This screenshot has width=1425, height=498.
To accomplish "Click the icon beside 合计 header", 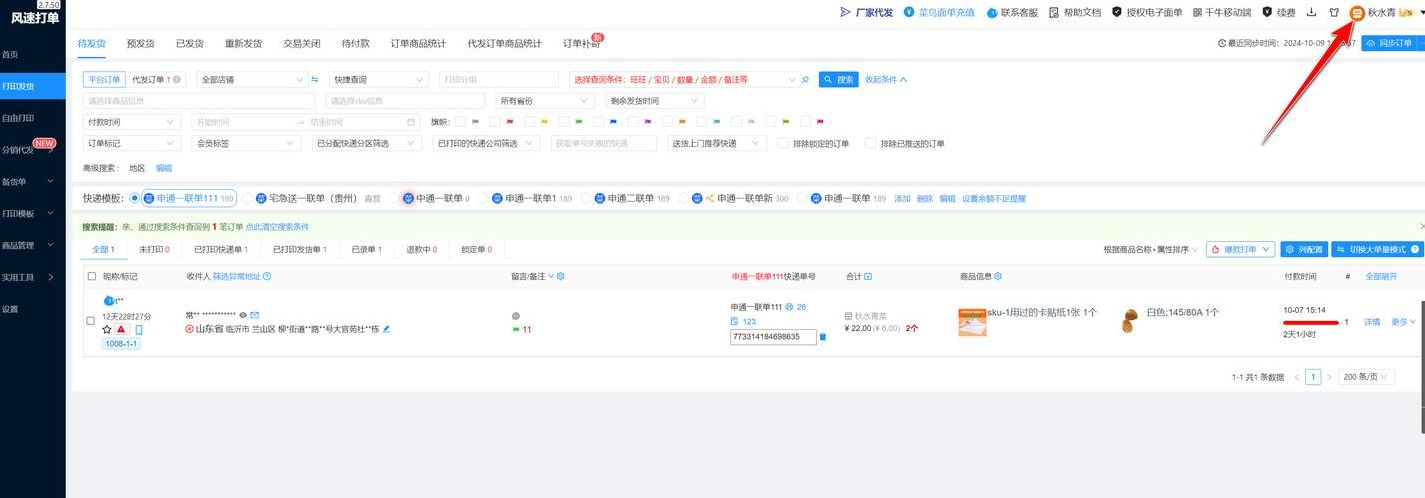I will 867,276.
